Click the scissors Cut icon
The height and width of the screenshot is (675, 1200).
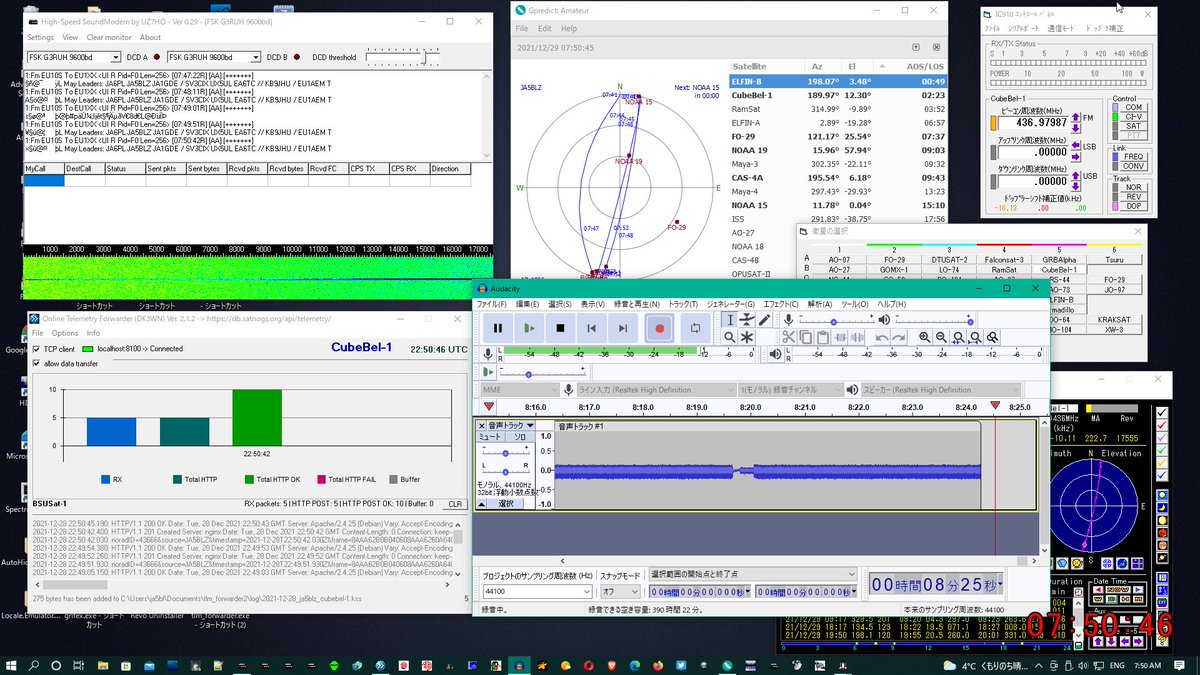[x=788, y=337]
